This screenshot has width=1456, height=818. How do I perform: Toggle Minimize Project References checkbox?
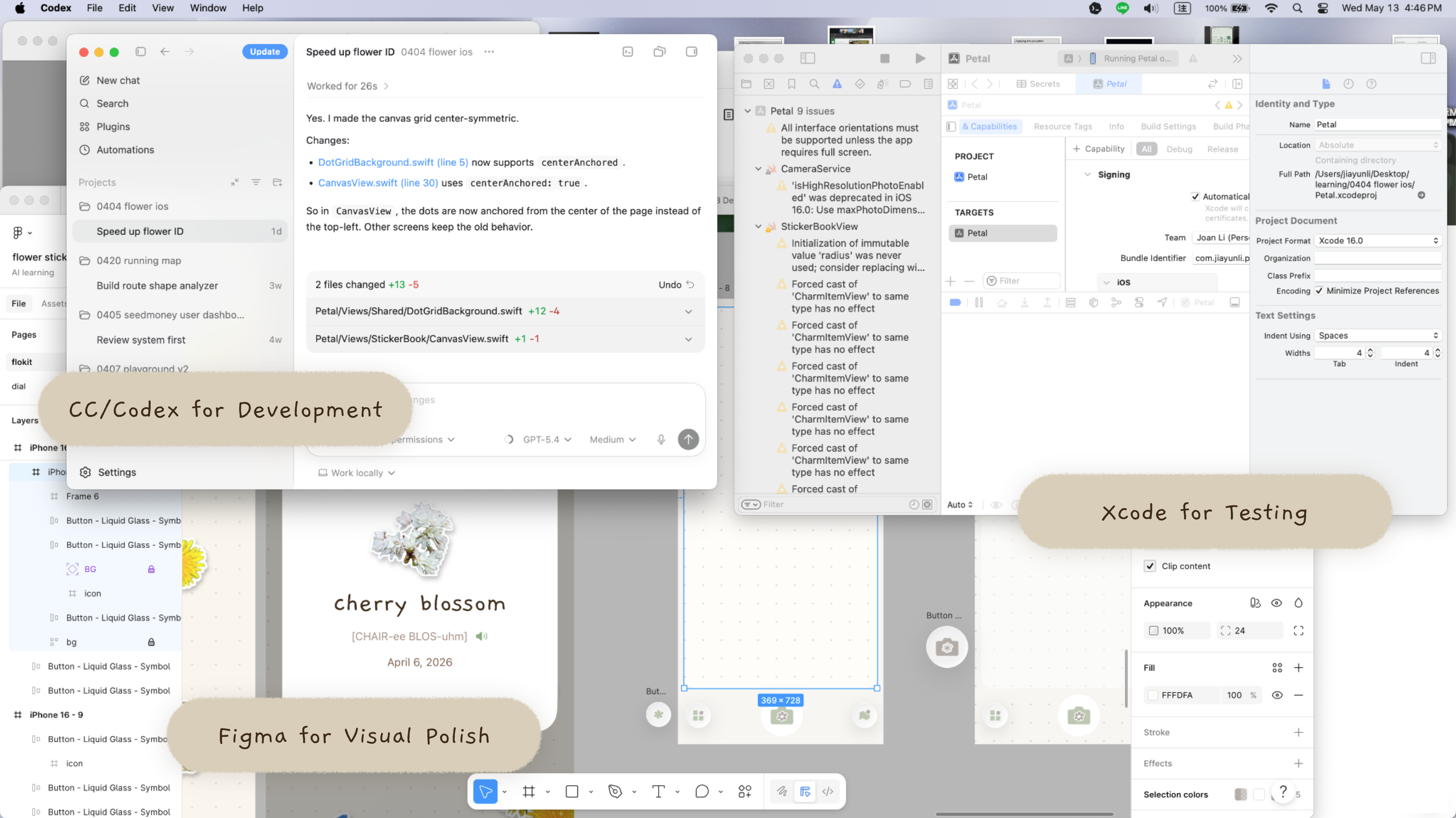[x=1319, y=291]
